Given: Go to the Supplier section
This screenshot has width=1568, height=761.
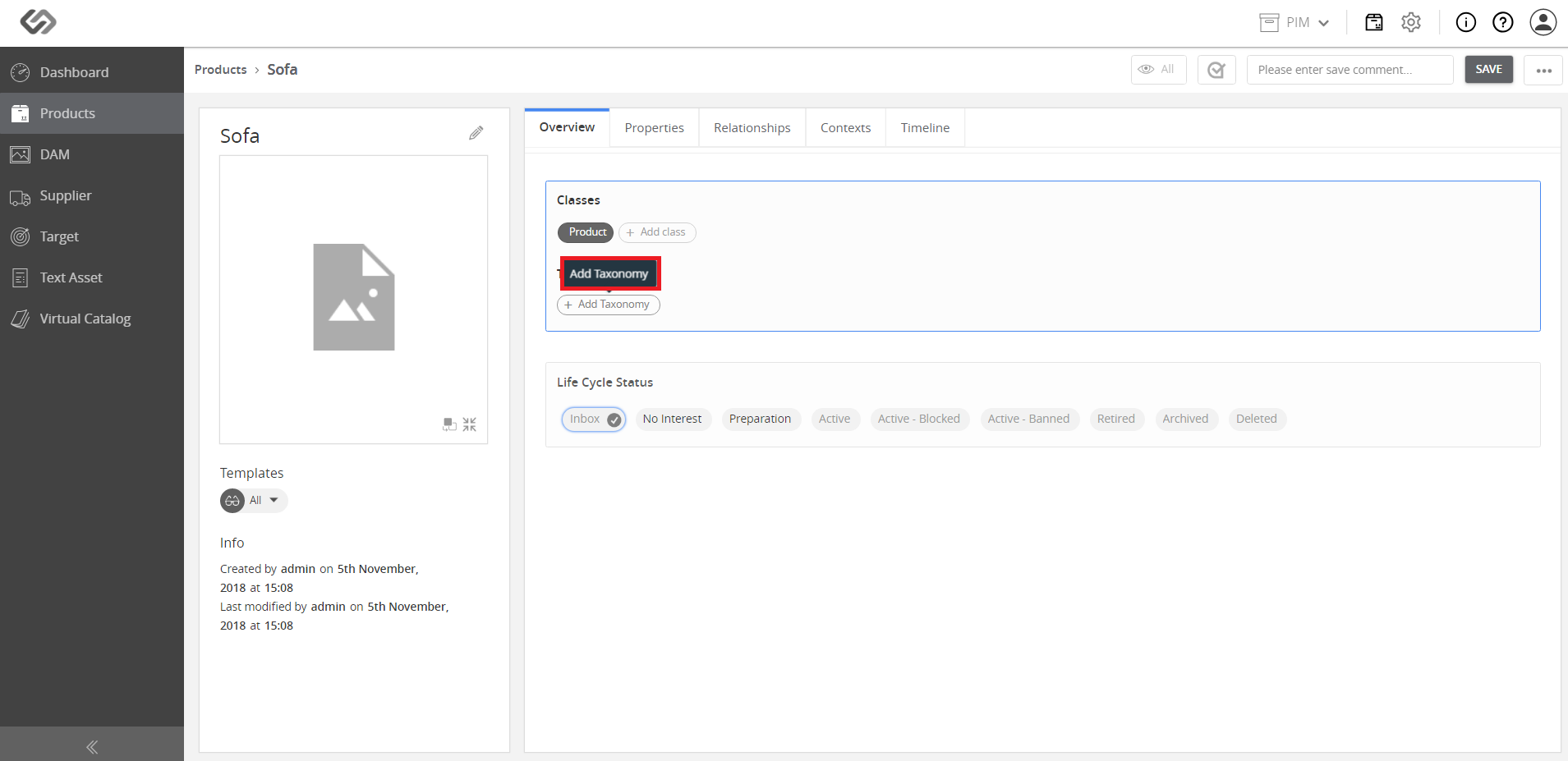Looking at the screenshot, I should coord(92,195).
